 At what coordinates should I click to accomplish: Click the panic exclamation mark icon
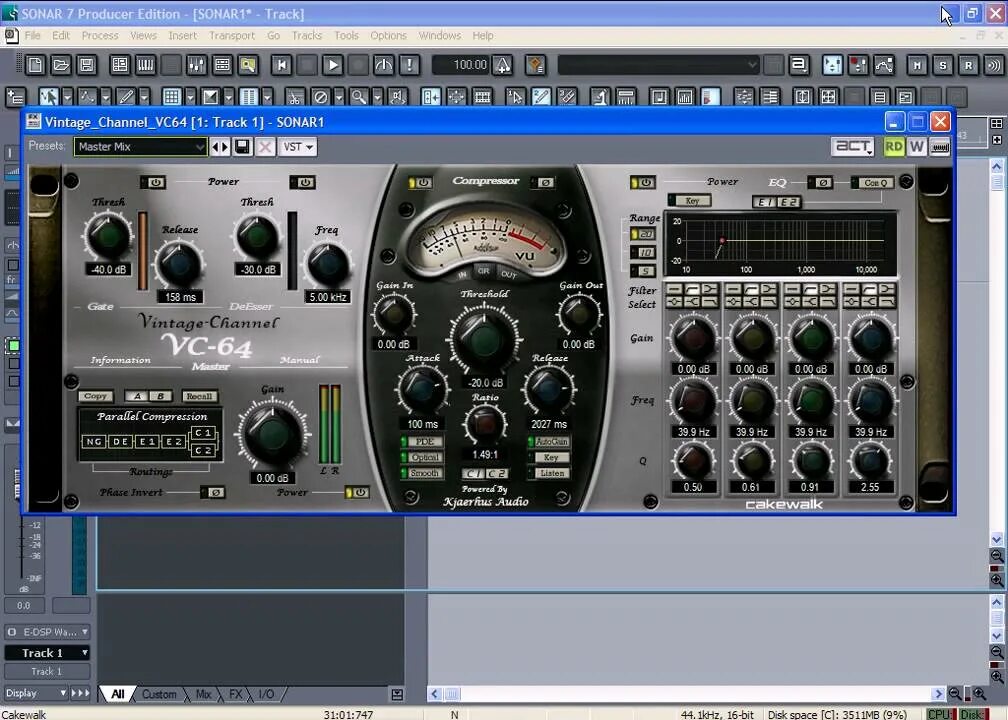410,64
